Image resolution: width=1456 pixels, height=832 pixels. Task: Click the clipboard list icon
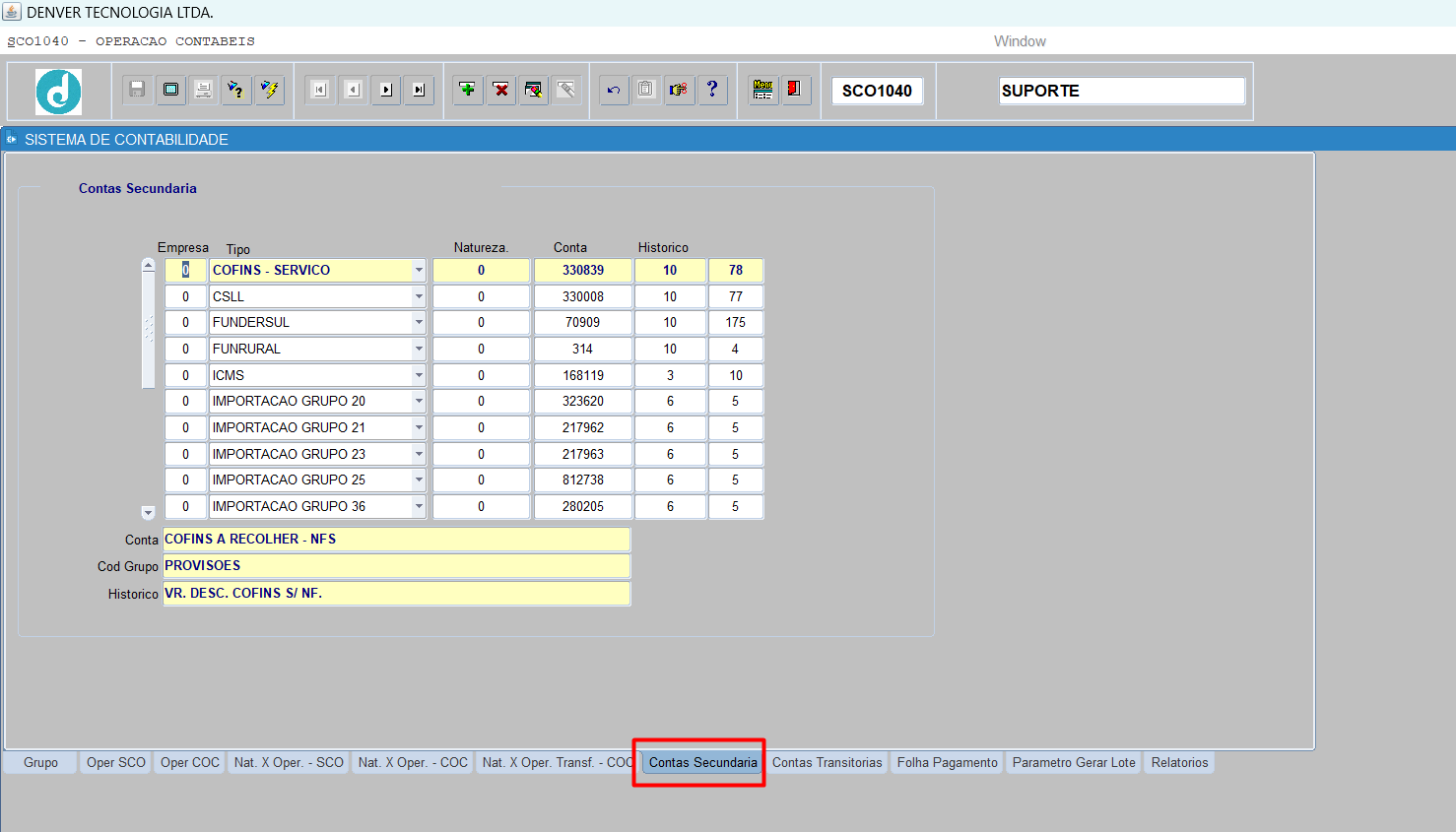pos(646,90)
